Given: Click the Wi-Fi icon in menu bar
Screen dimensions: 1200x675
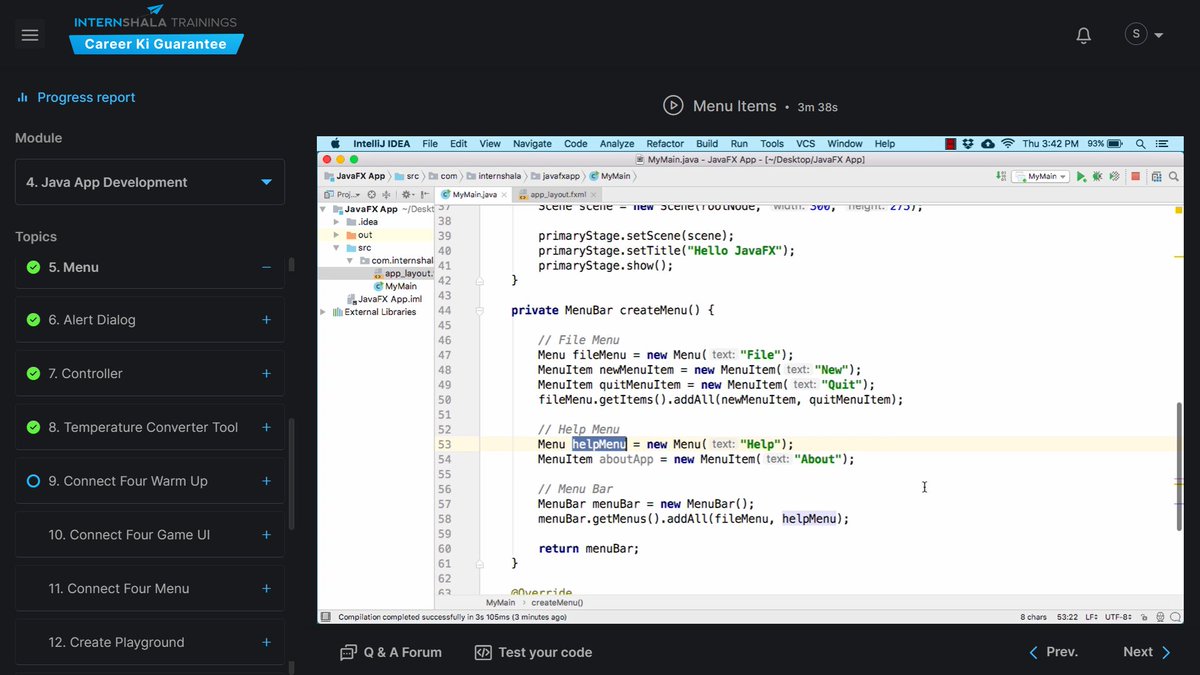Looking at the screenshot, I should 1008,144.
